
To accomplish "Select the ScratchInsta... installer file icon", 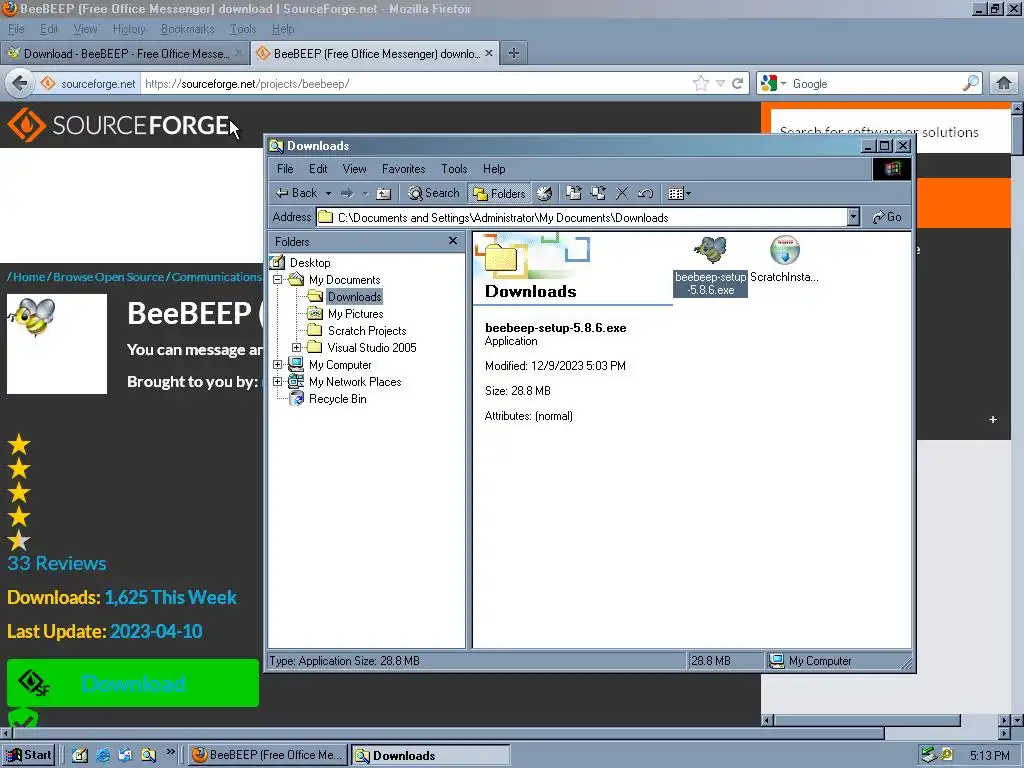I will (784, 259).
